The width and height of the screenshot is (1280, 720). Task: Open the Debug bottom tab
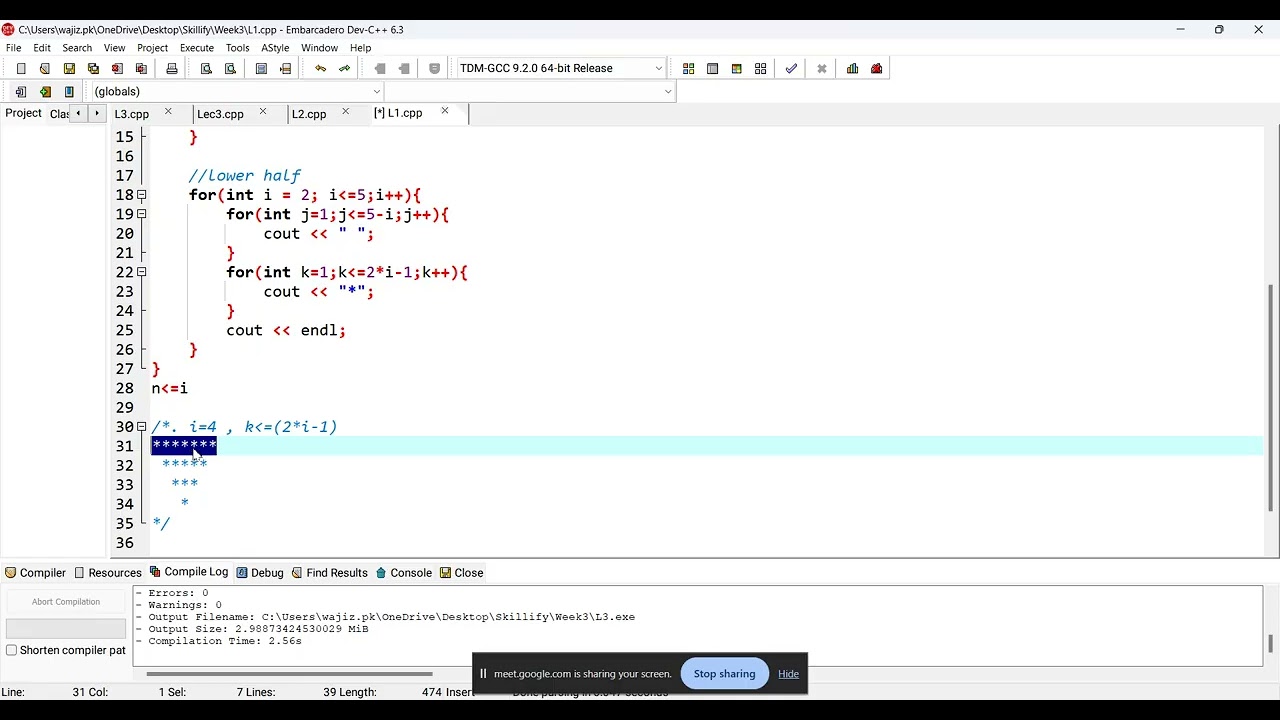[260, 573]
